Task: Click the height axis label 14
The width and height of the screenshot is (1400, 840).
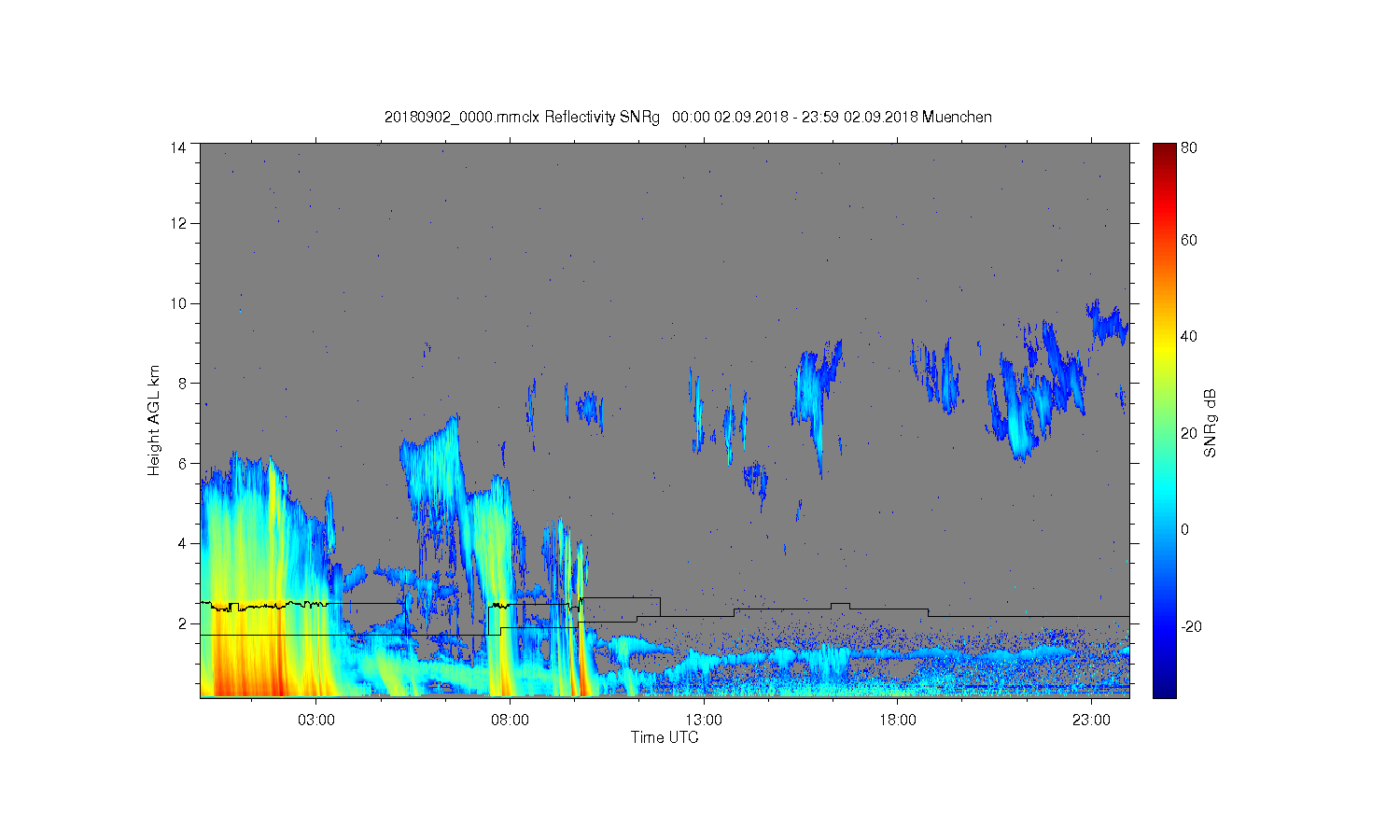Action: click(179, 147)
